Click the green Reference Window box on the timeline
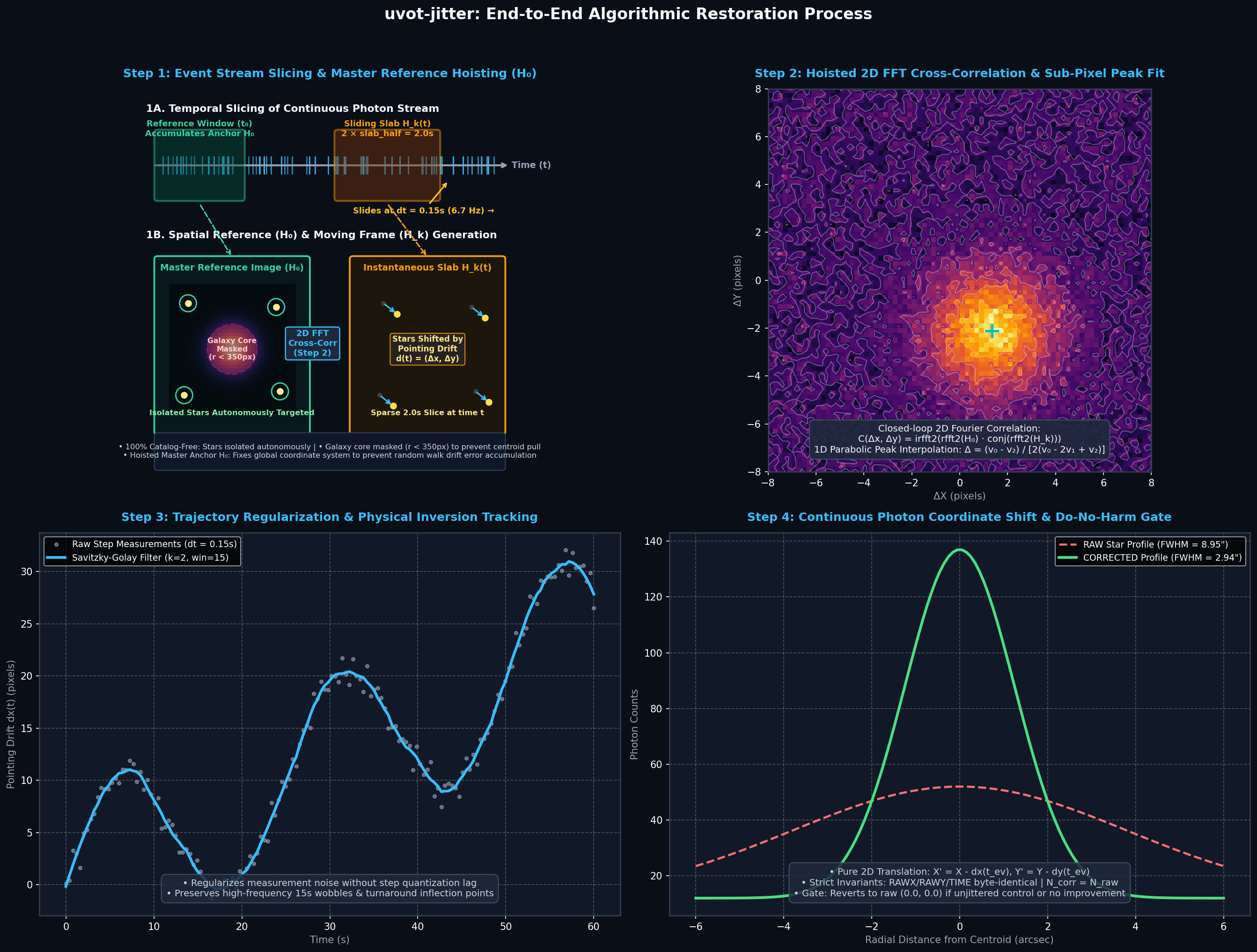The height and width of the screenshot is (952, 1257). 199,165
